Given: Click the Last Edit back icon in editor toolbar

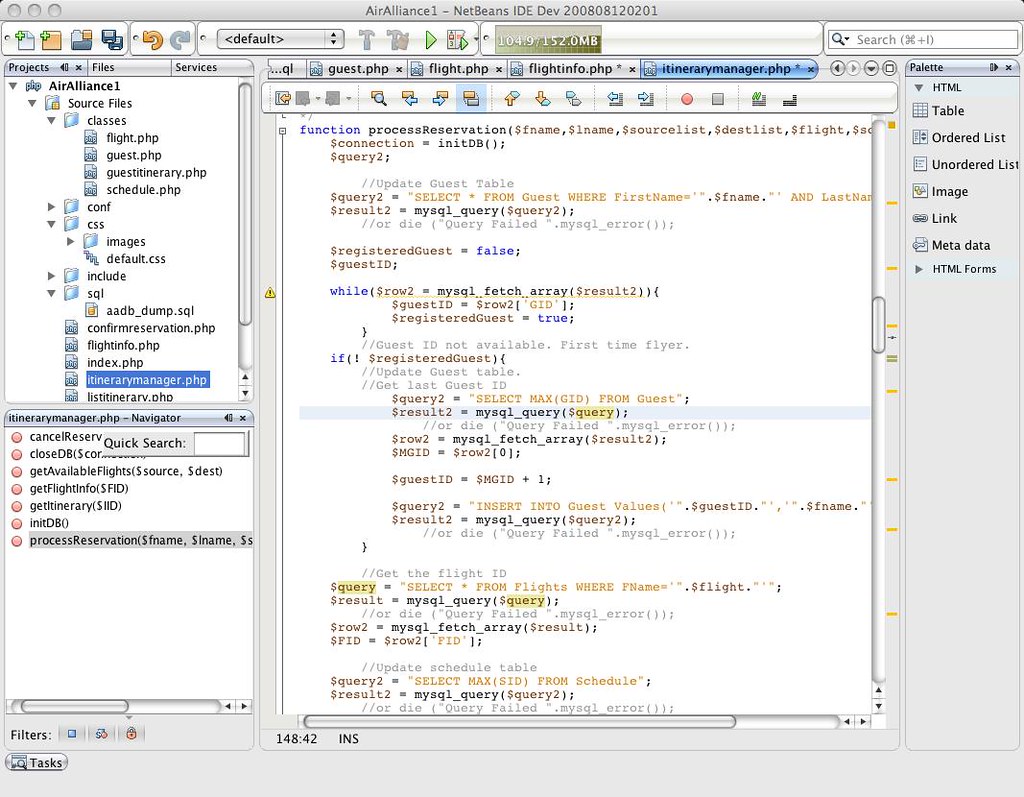Looking at the screenshot, I should 283,99.
